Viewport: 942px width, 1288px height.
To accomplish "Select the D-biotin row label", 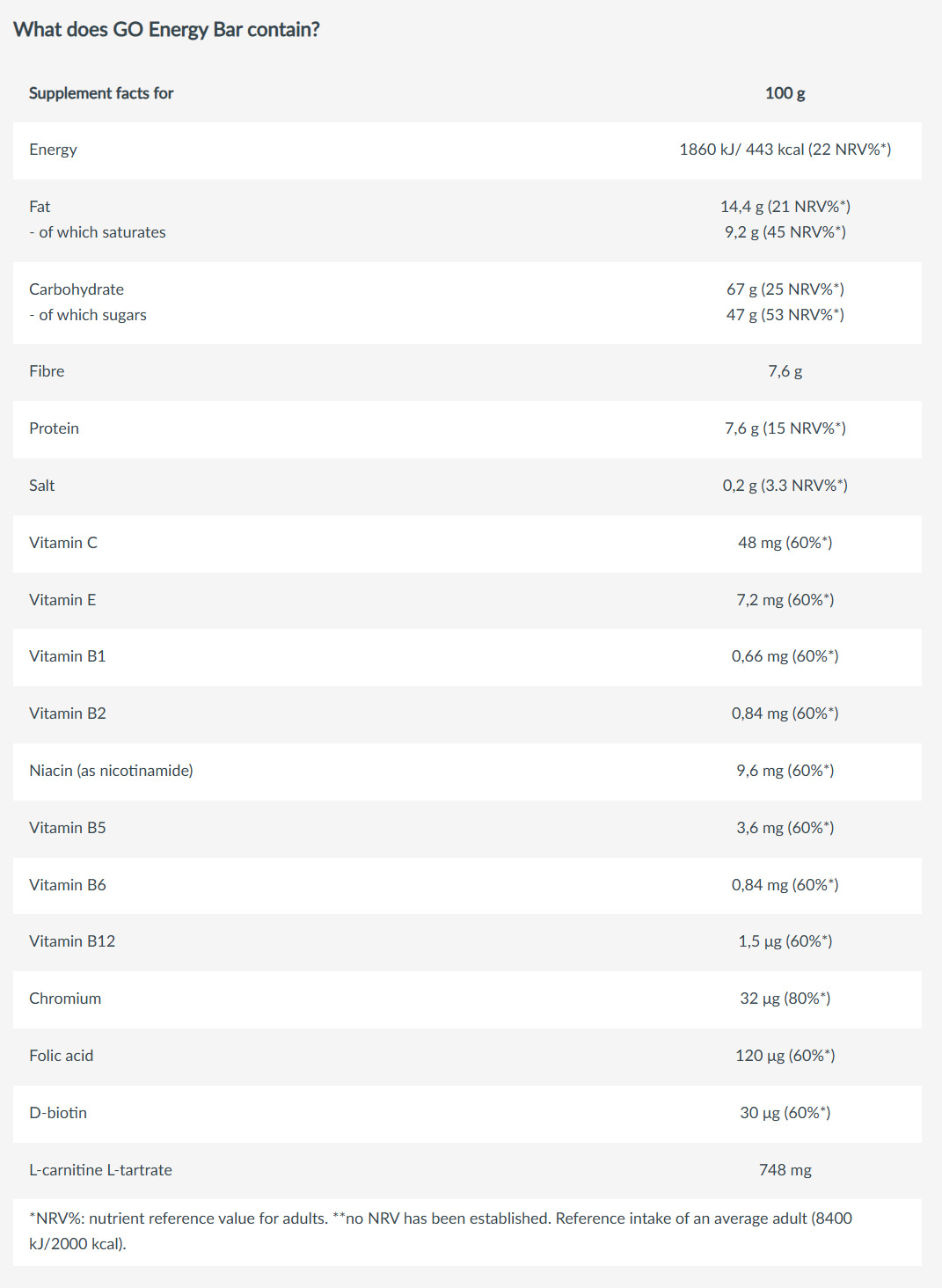I will (x=58, y=1113).
